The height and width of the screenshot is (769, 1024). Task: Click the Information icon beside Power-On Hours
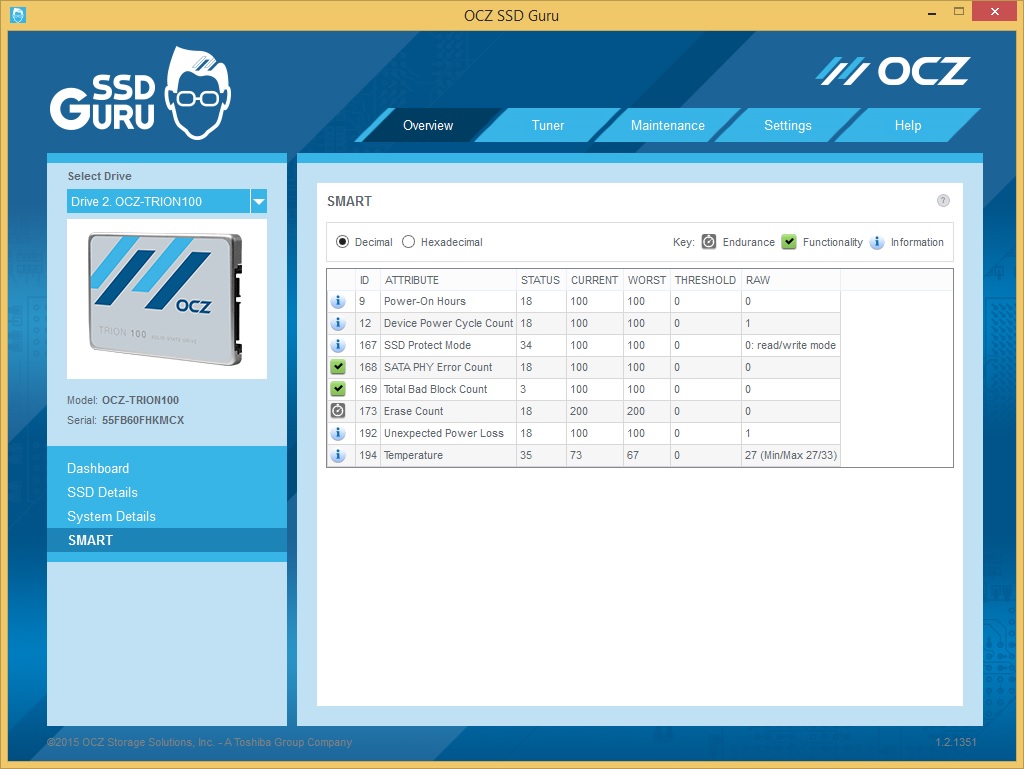tap(338, 301)
